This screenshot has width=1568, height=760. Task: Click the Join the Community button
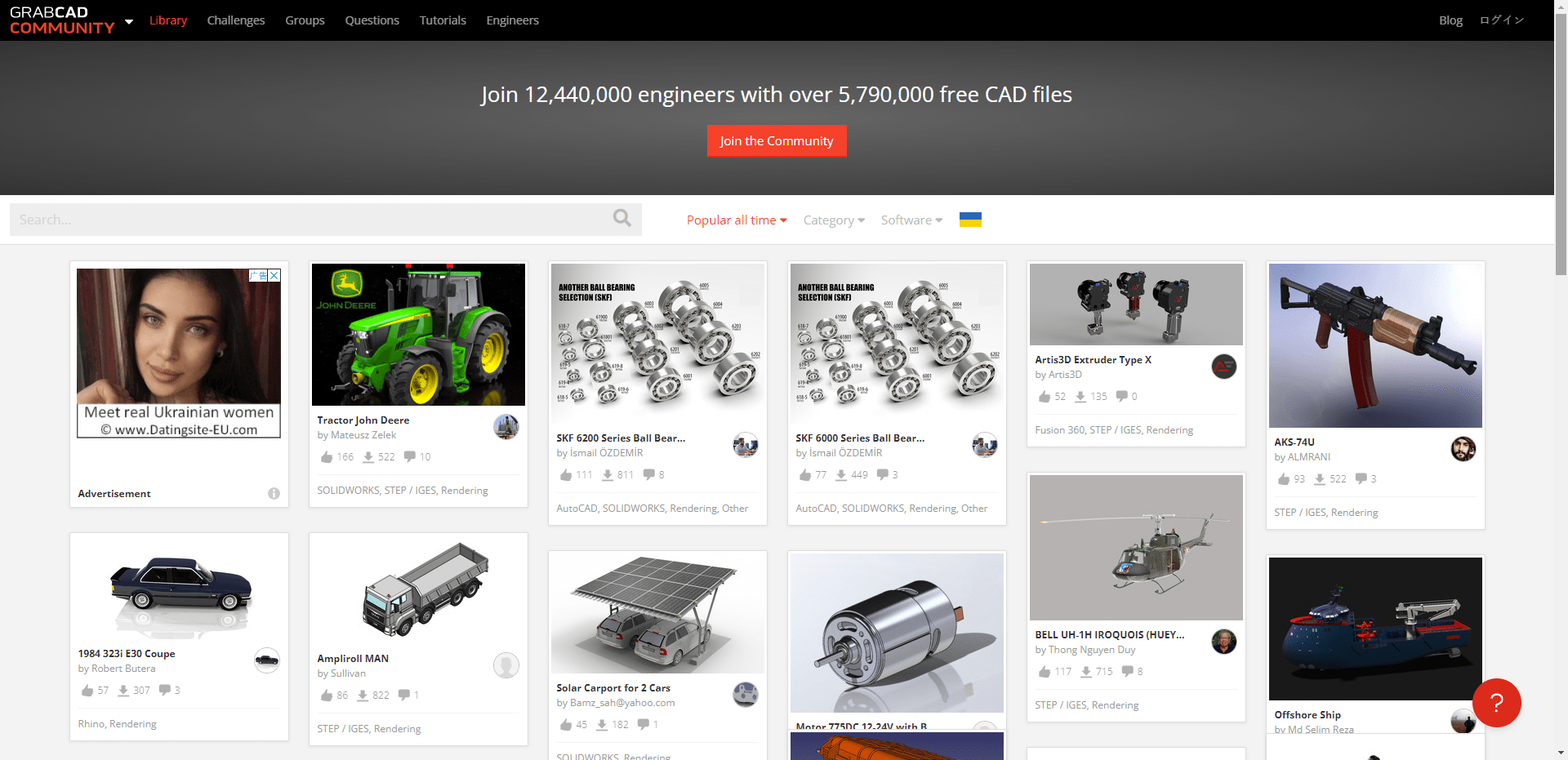tap(777, 140)
